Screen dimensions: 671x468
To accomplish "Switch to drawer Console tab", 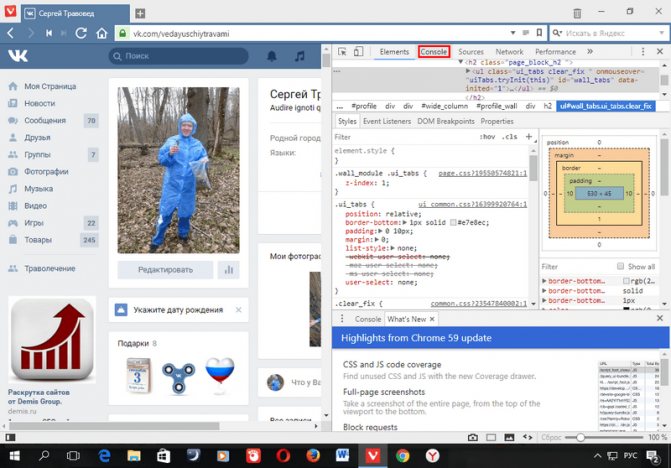I will 368,319.
